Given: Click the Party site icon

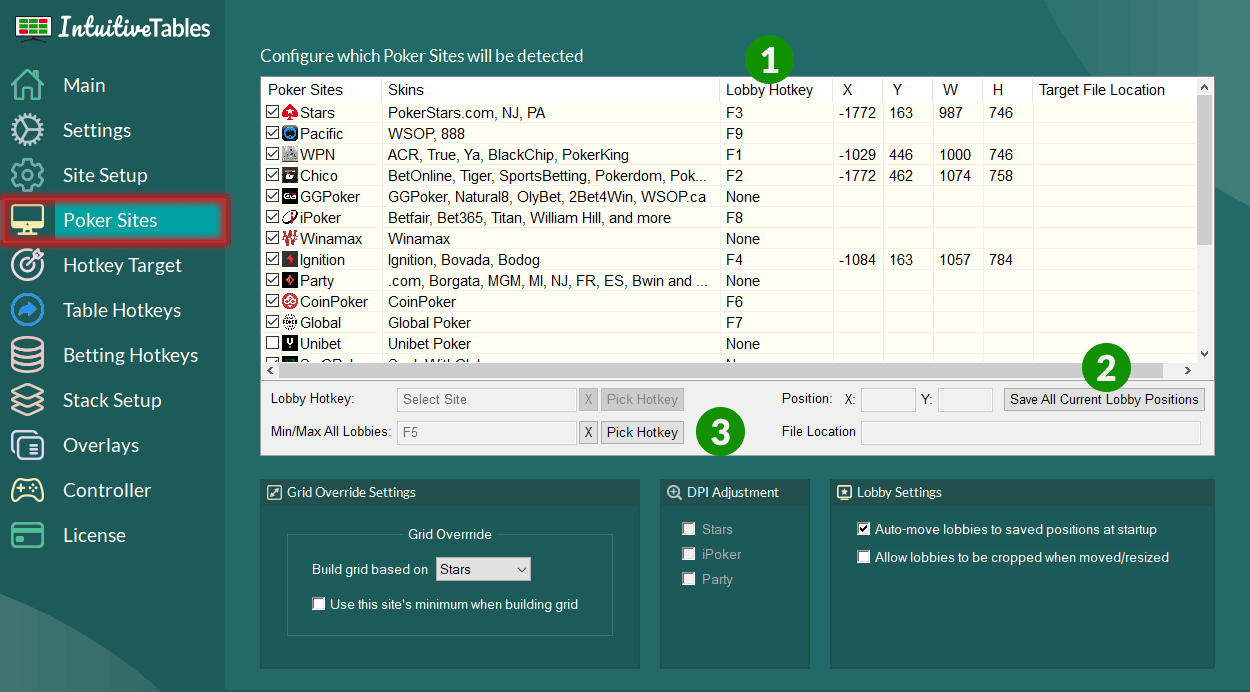Looking at the screenshot, I should [x=290, y=281].
